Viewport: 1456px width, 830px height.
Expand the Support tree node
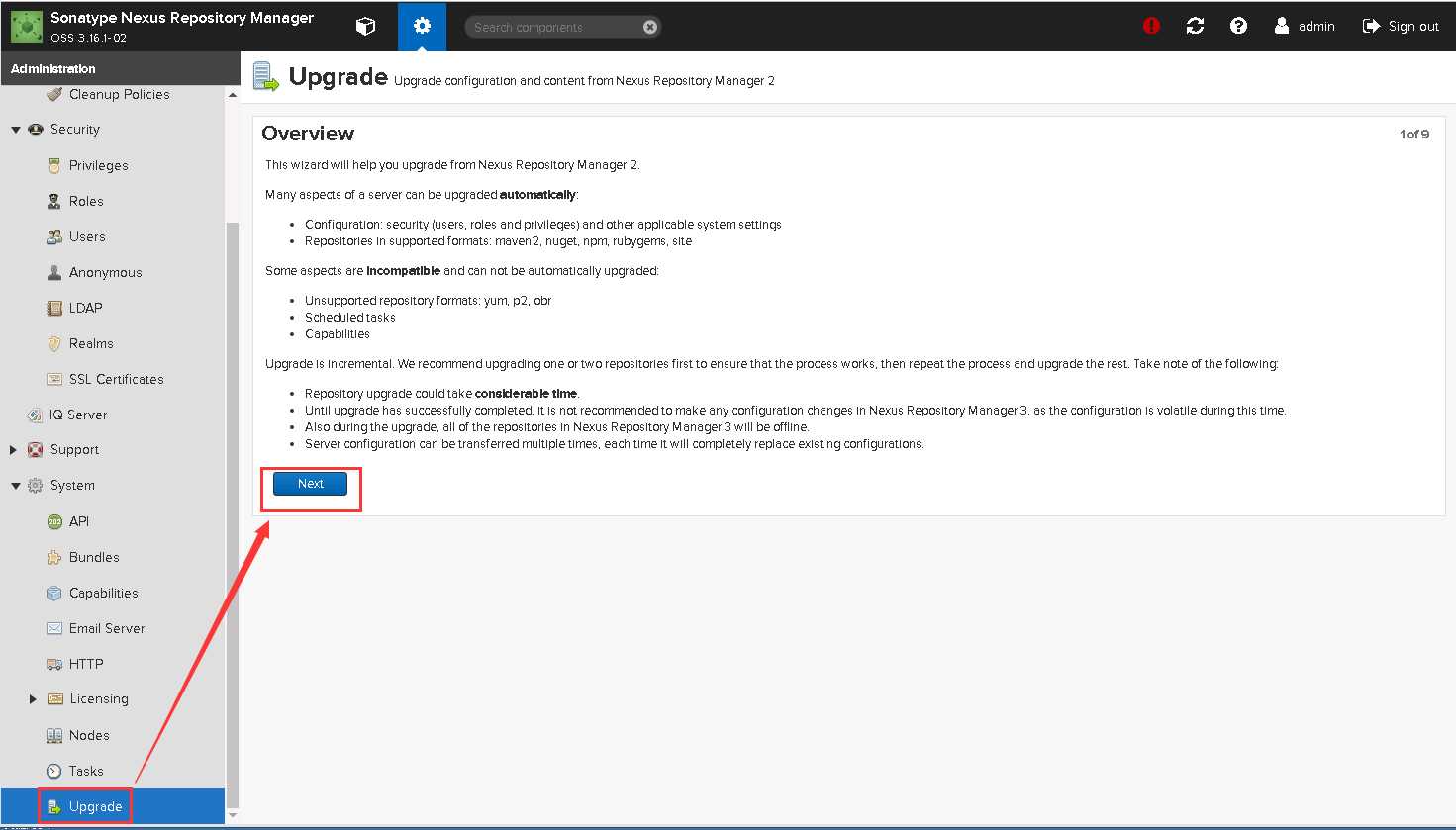(14, 450)
